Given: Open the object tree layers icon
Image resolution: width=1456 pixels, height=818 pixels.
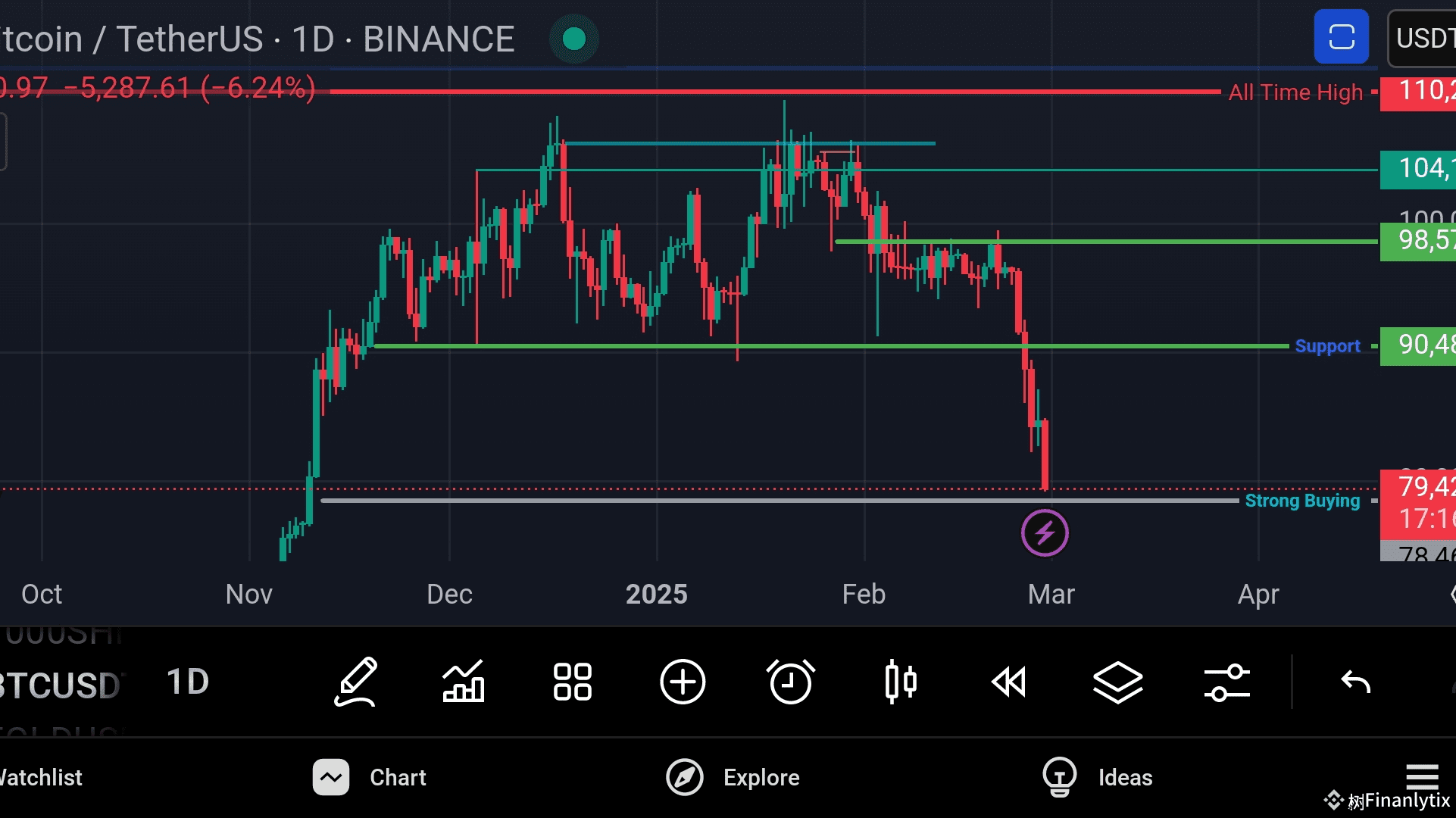Looking at the screenshot, I should pyautogui.click(x=1117, y=682).
